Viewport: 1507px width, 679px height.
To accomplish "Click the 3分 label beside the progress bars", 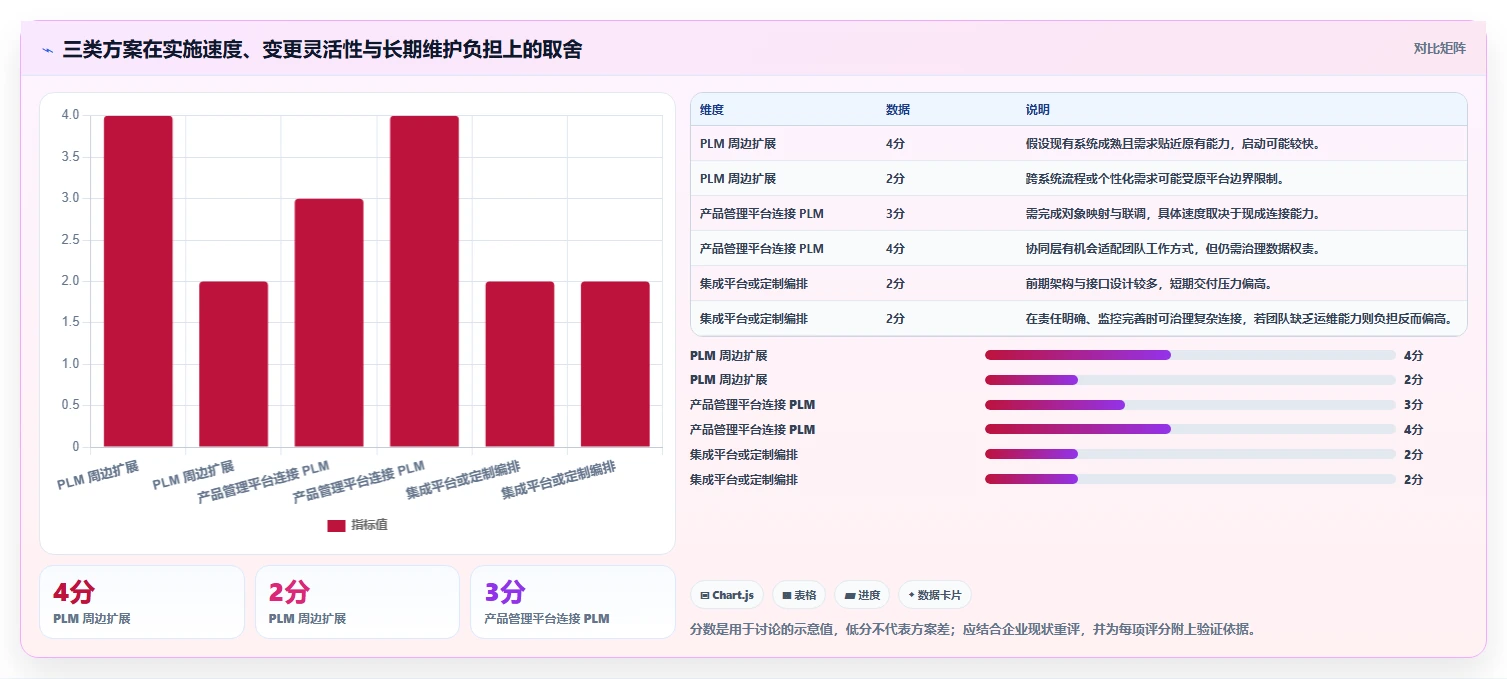I will point(1413,405).
